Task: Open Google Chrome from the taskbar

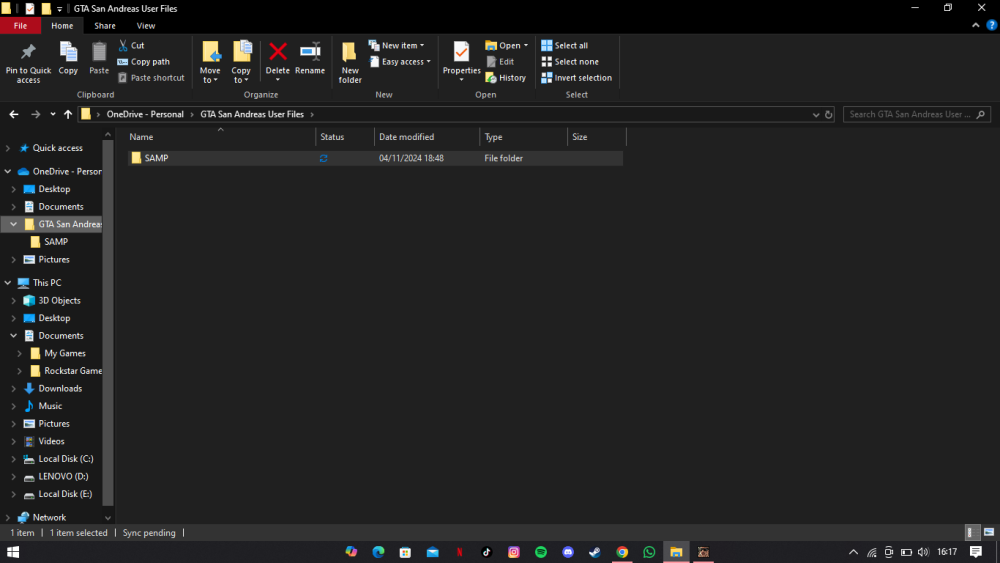Action: point(622,552)
